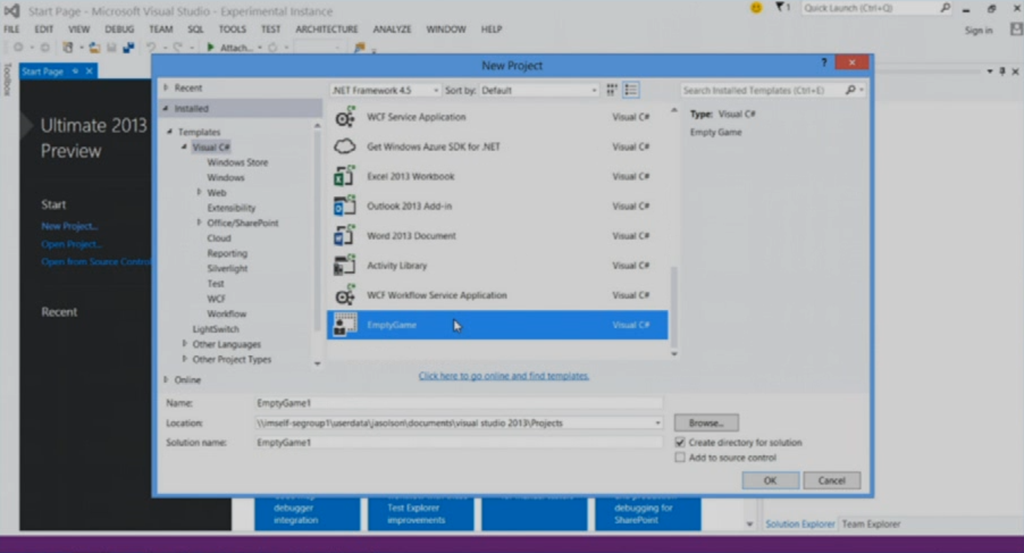Image resolution: width=1024 pixels, height=553 pixels.
Task: Collapse the Installed section
Action: 166,108
